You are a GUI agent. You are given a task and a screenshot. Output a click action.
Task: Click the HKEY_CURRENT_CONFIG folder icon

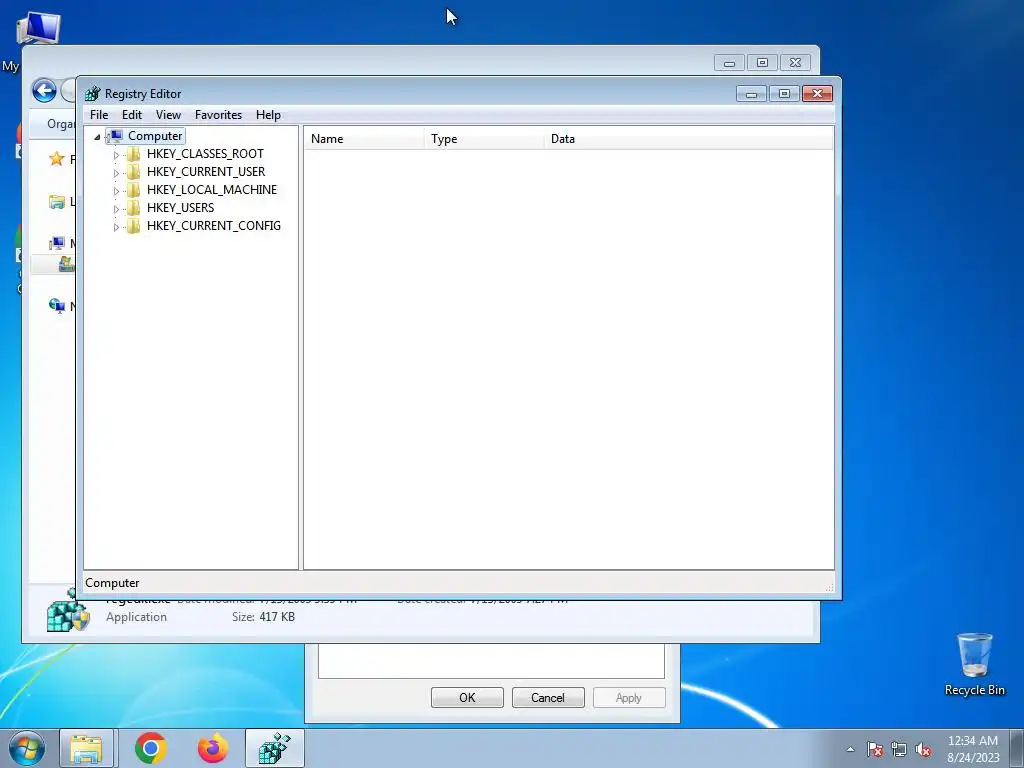coord(133,226)
